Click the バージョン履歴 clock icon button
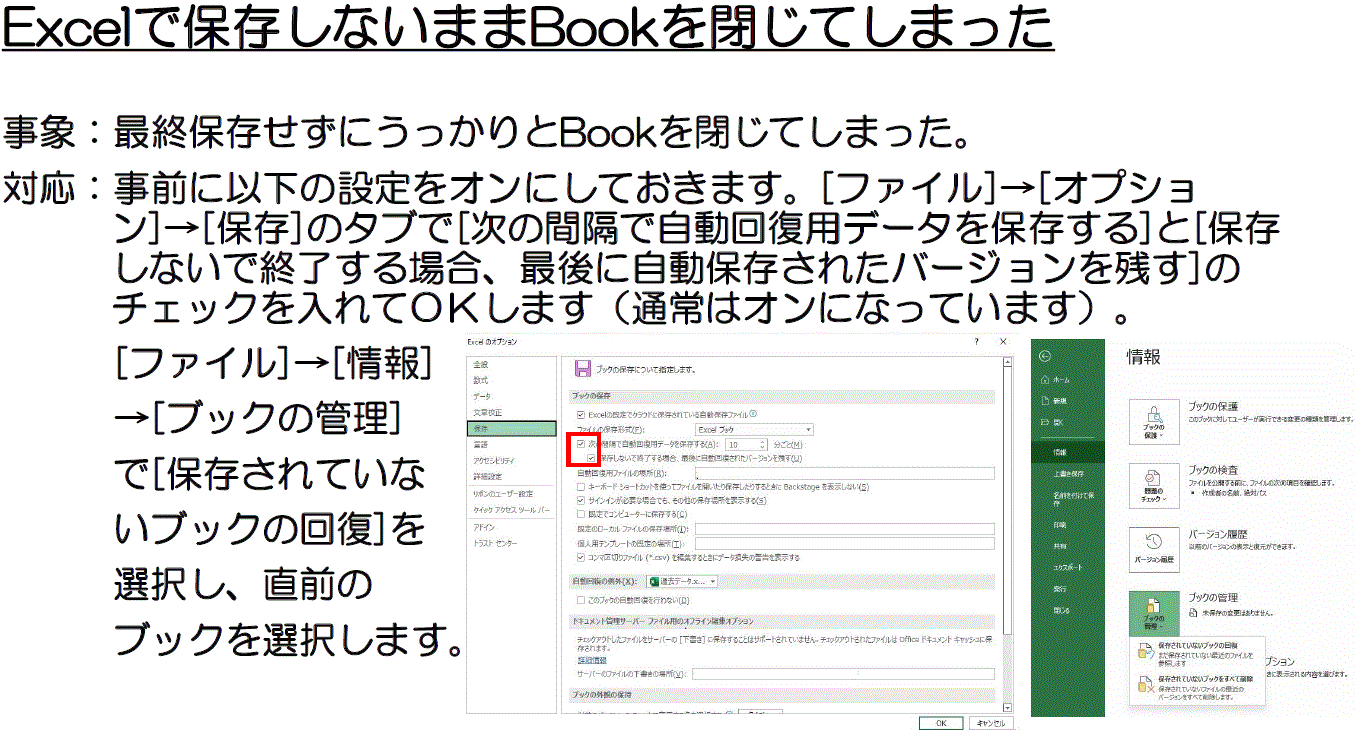1359x730 pixels. click(1154, 550)
